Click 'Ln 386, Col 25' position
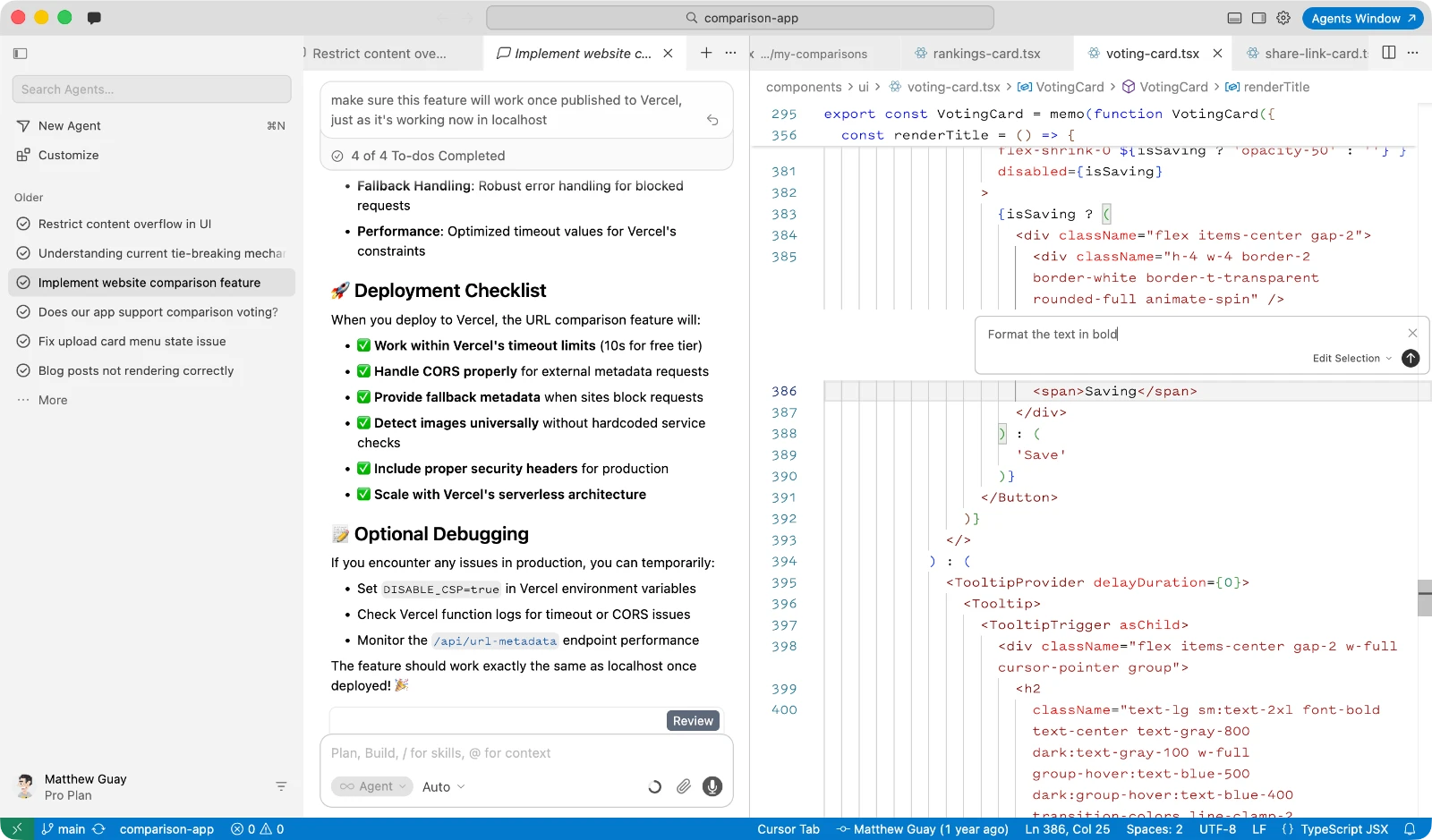Image resolution: width=1432 pixels, height=840 pixels. (x=1068, y=829)
